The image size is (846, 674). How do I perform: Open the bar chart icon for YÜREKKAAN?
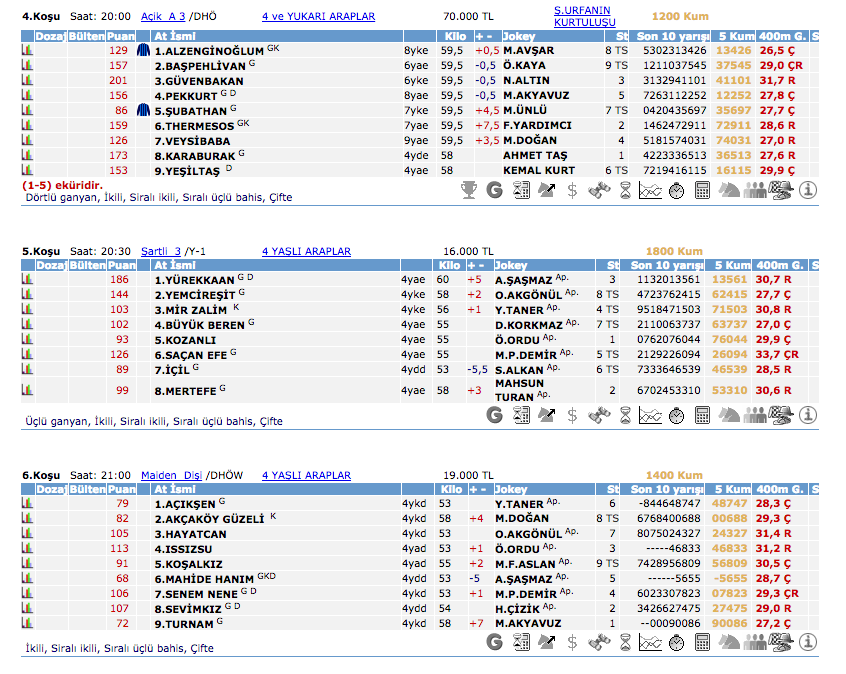pos(27,280)
